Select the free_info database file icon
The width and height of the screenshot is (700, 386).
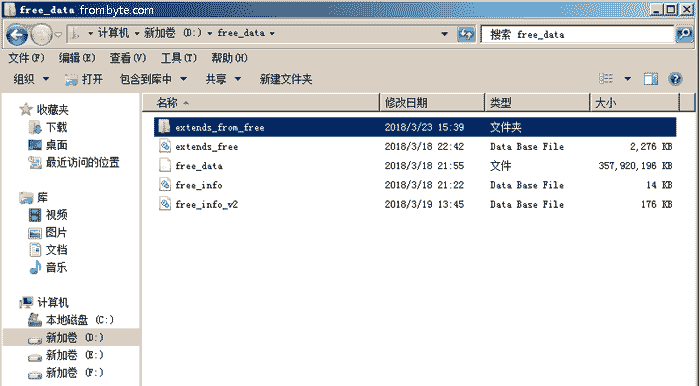click(165, 184)
